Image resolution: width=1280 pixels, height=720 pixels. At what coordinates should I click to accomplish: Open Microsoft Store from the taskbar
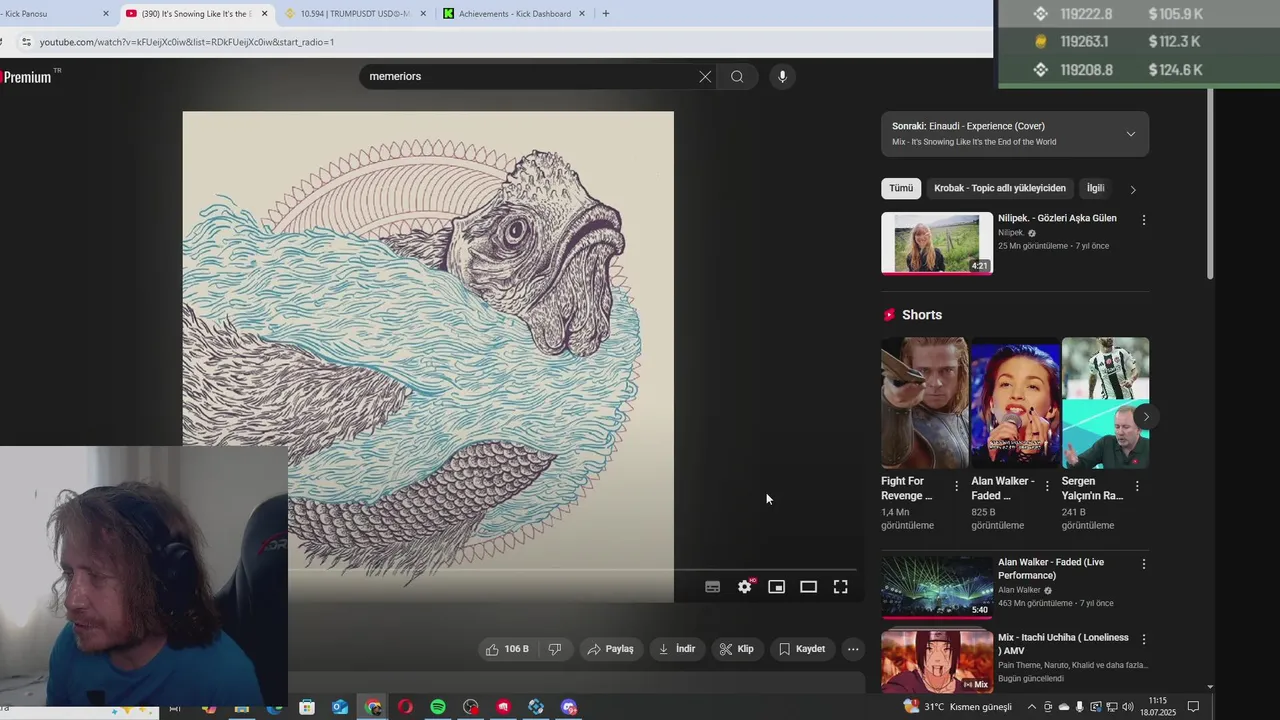[307, 707]
